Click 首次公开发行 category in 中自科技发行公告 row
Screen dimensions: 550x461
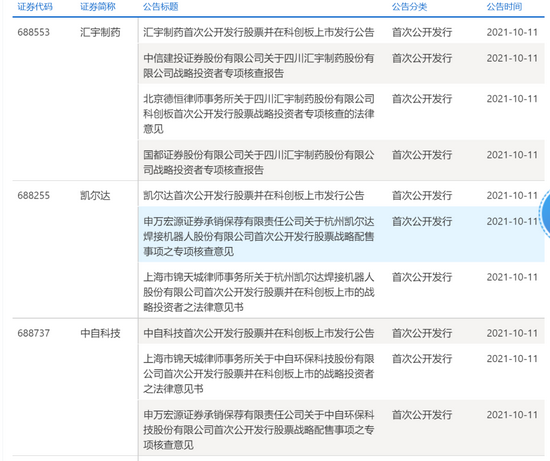(x=422, y=333)
